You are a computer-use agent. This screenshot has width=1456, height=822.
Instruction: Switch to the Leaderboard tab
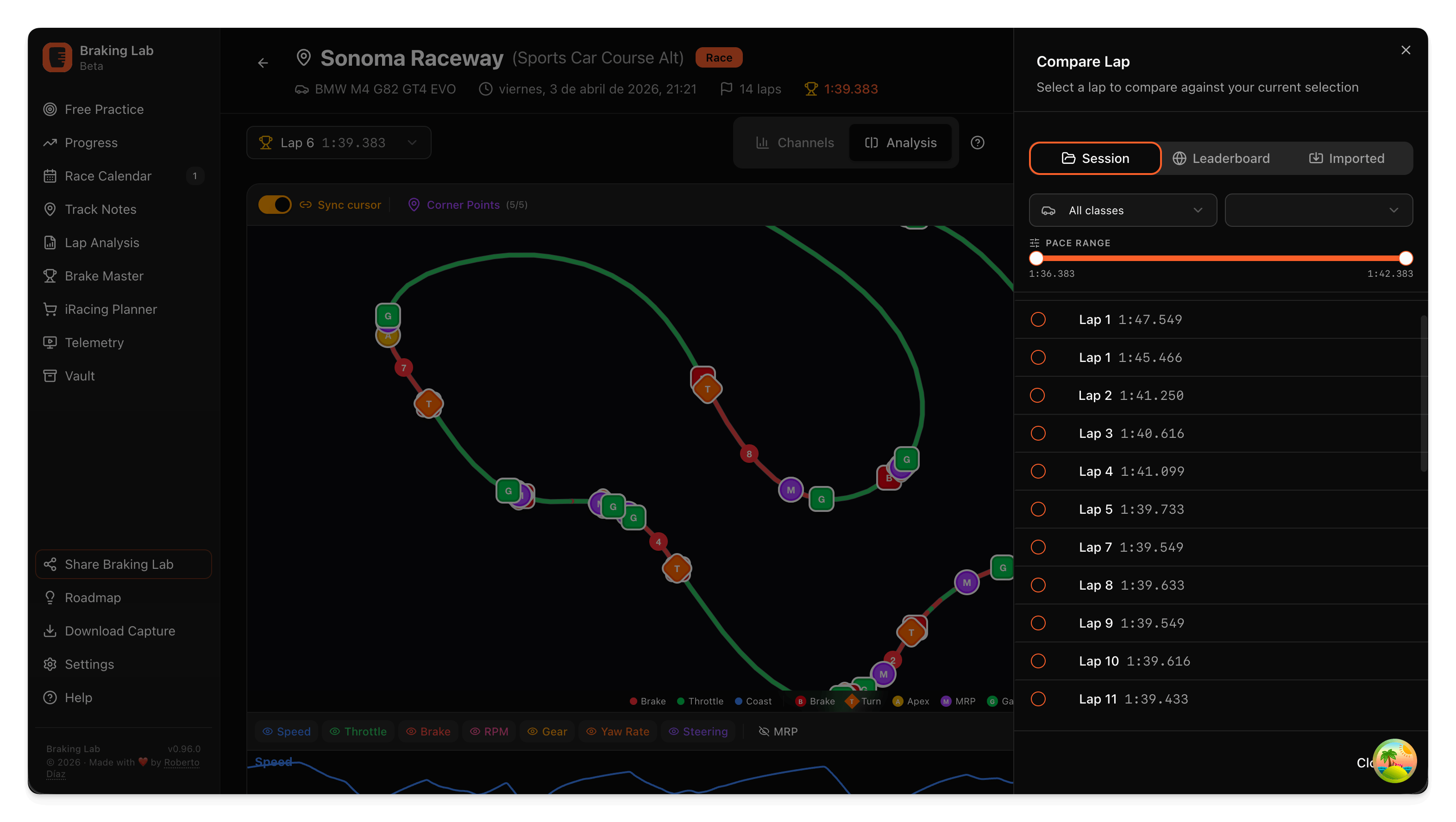click(1221, 158)
